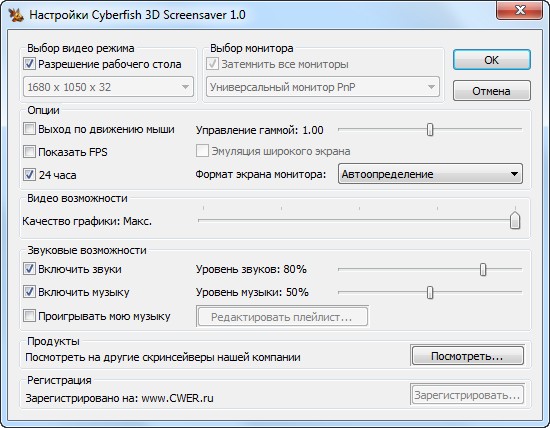Uncheck Включить музыку option

pyautogui.click(x=29, y=292)
